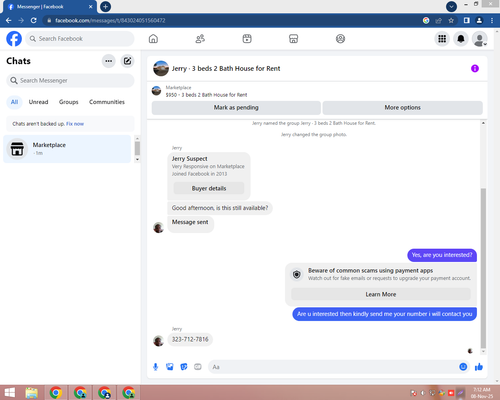The image size is (500, 400).
Task: Choose a sticker with the sticker icon
Action: (184, 367)
